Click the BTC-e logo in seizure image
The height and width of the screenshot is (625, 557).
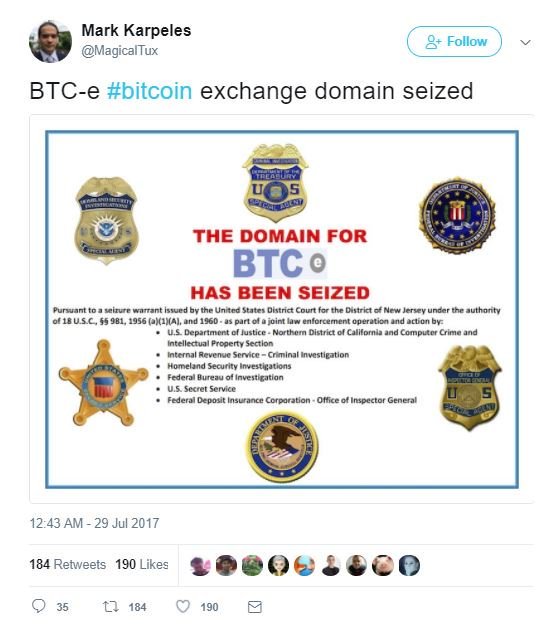coord(280,263)
